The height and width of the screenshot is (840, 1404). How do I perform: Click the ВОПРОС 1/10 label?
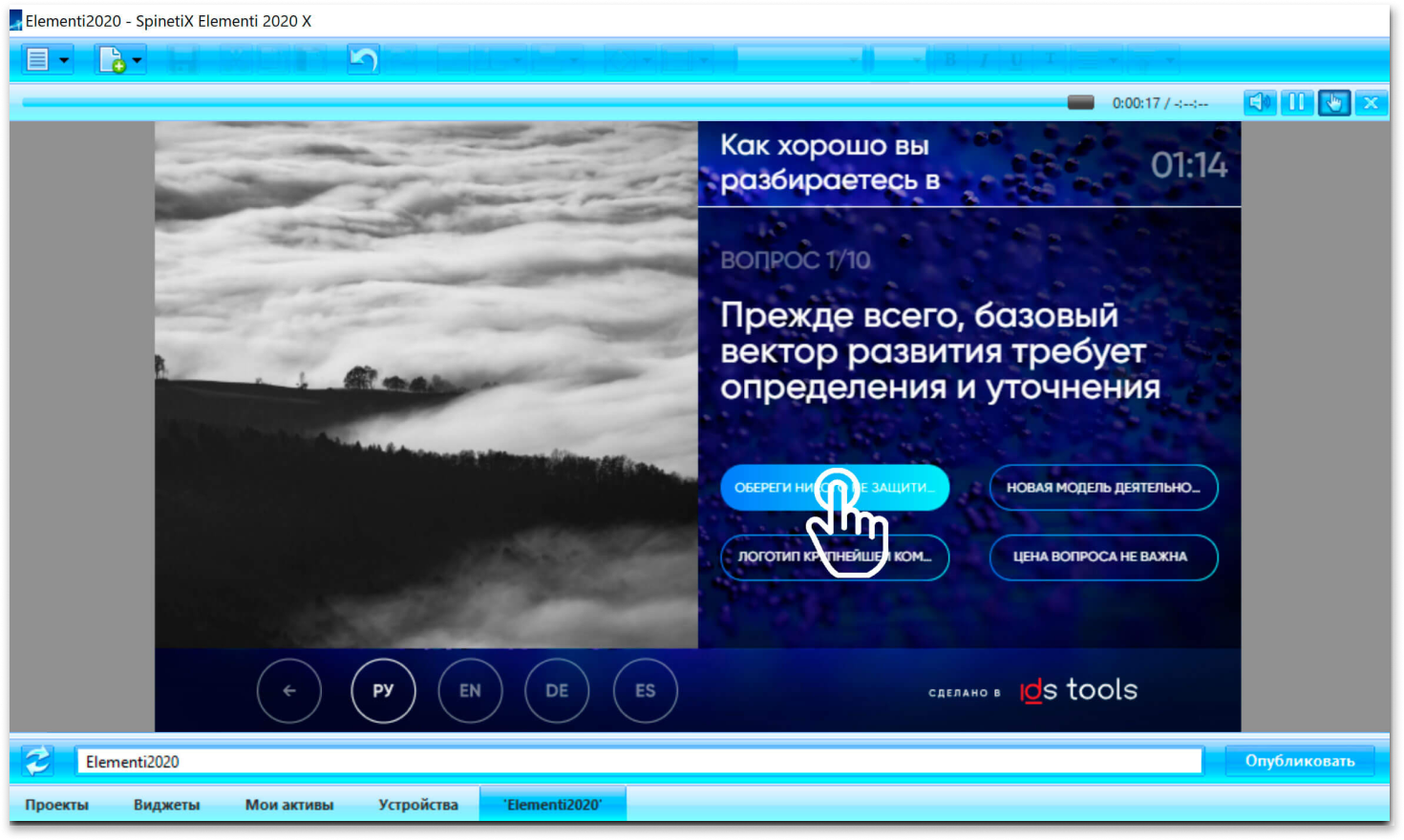(x=795, y=260)
